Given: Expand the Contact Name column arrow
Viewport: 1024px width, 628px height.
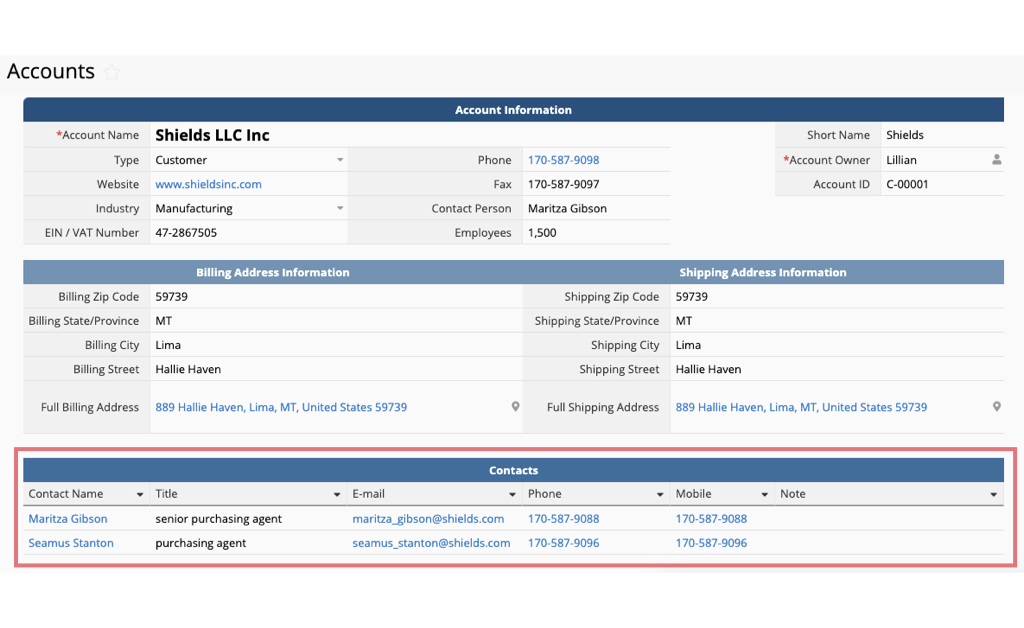Looking at the screenshot, I should point(140,495).
